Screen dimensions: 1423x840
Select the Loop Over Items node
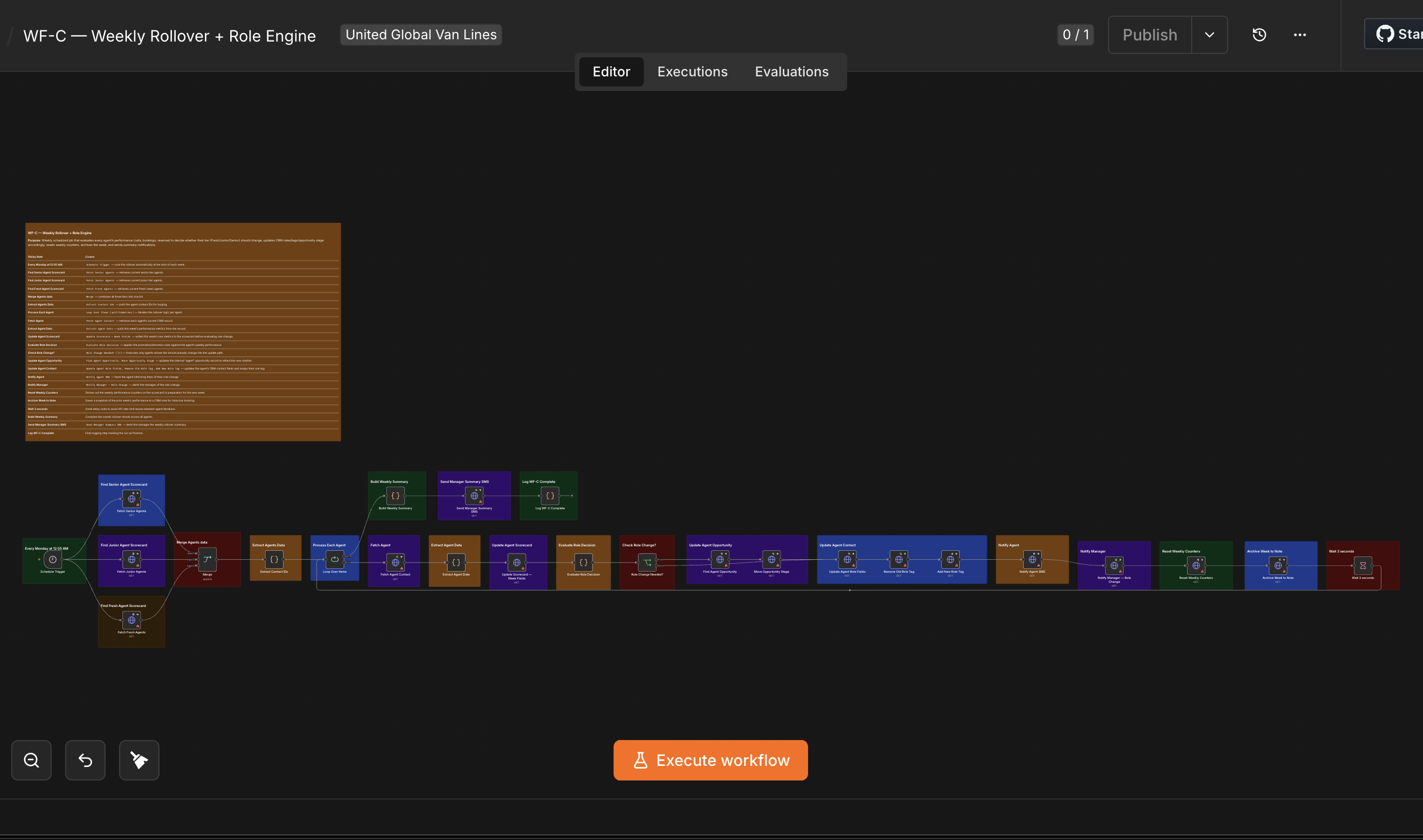[x=335, y=559]
